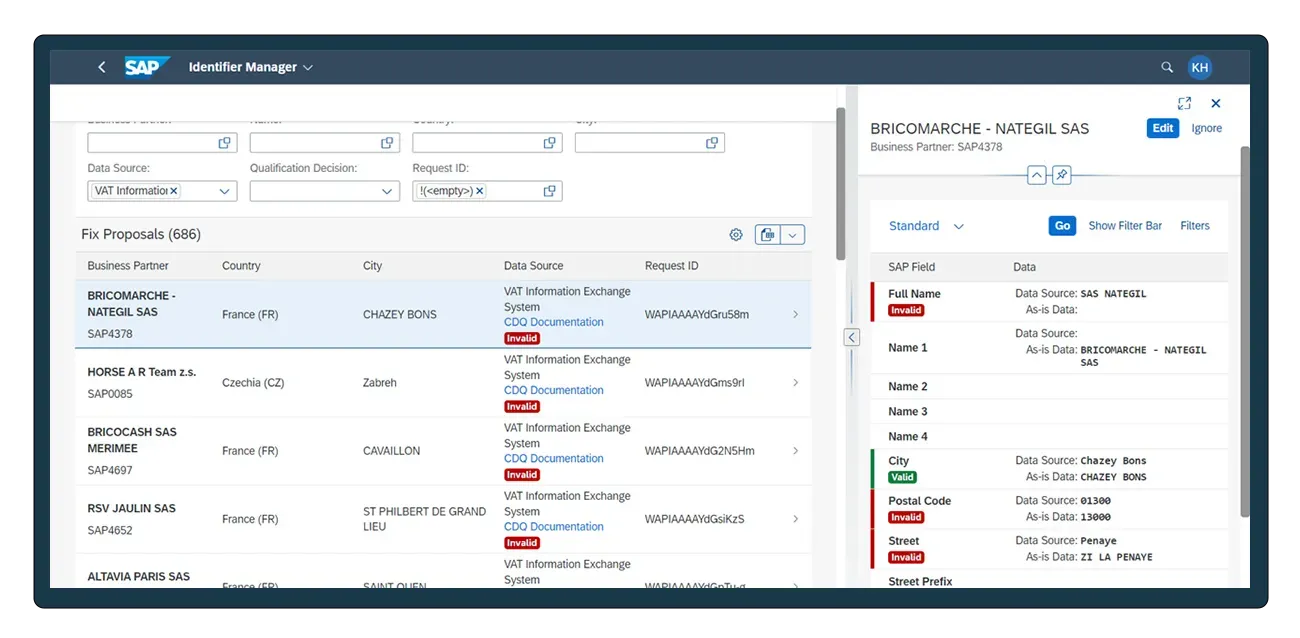Collapse the detail header with up arrow
Screen dimensions: 1300x638
[1037, 175]
